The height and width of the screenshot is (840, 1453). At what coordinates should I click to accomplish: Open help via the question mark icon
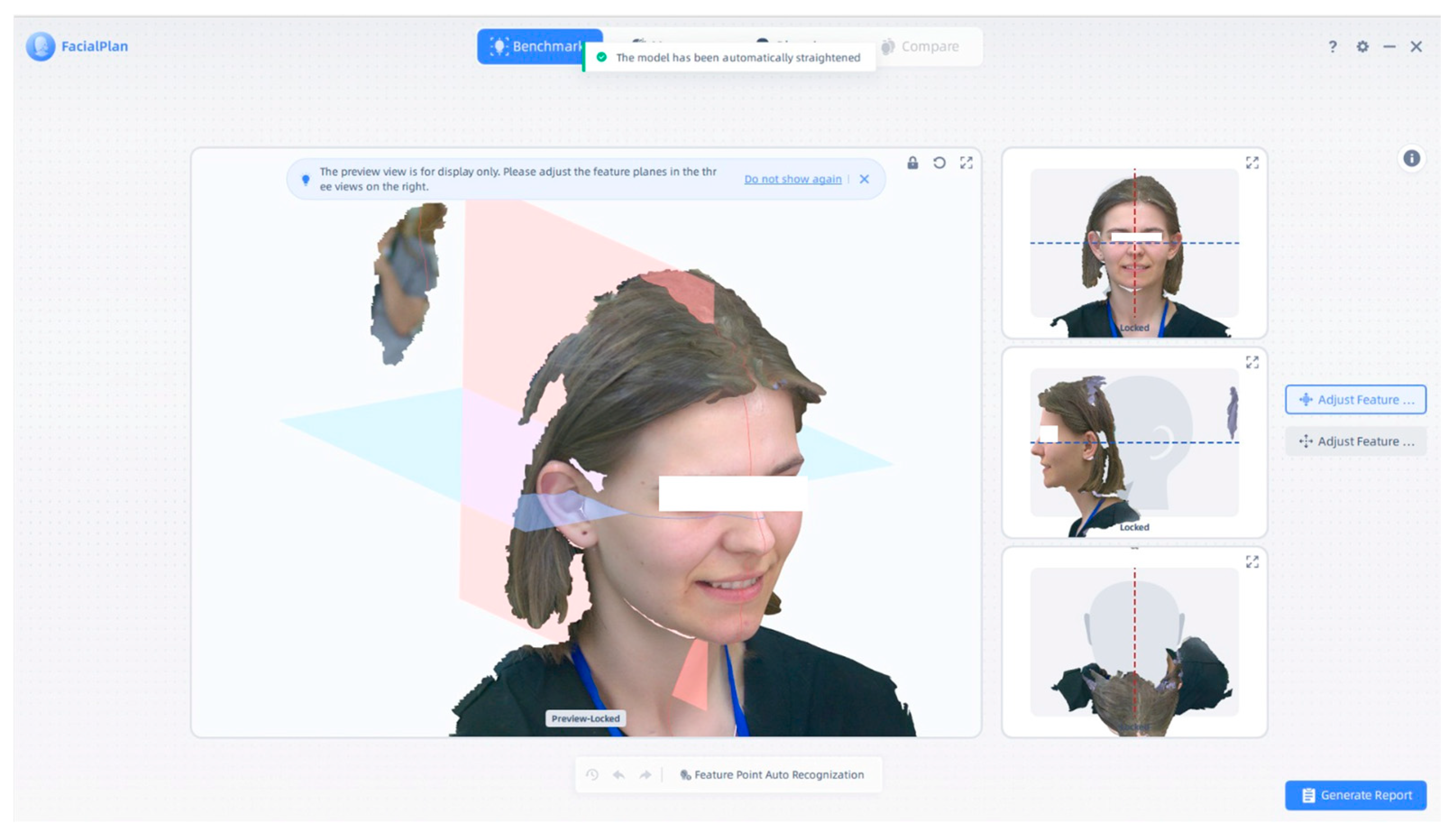pyautogui.click(x=1333, y=47)
